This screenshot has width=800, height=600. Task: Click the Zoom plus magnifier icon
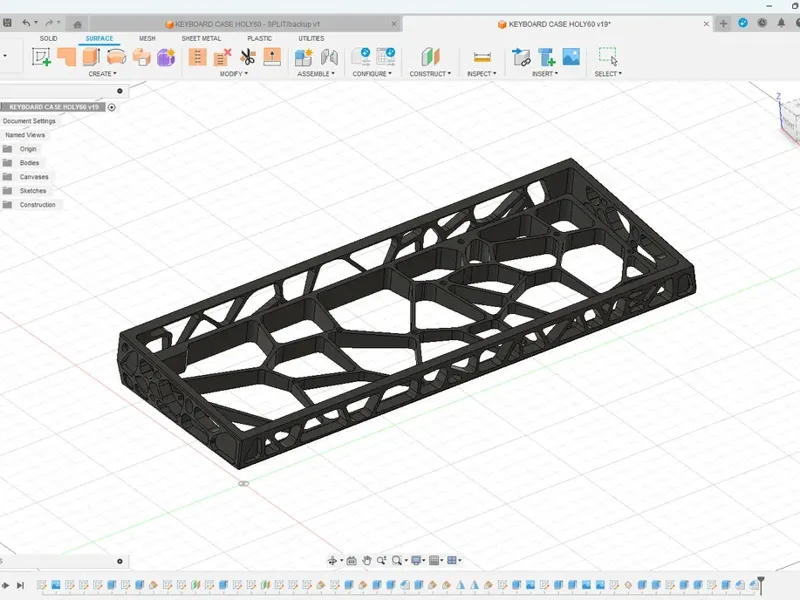[x=381, y=561]
